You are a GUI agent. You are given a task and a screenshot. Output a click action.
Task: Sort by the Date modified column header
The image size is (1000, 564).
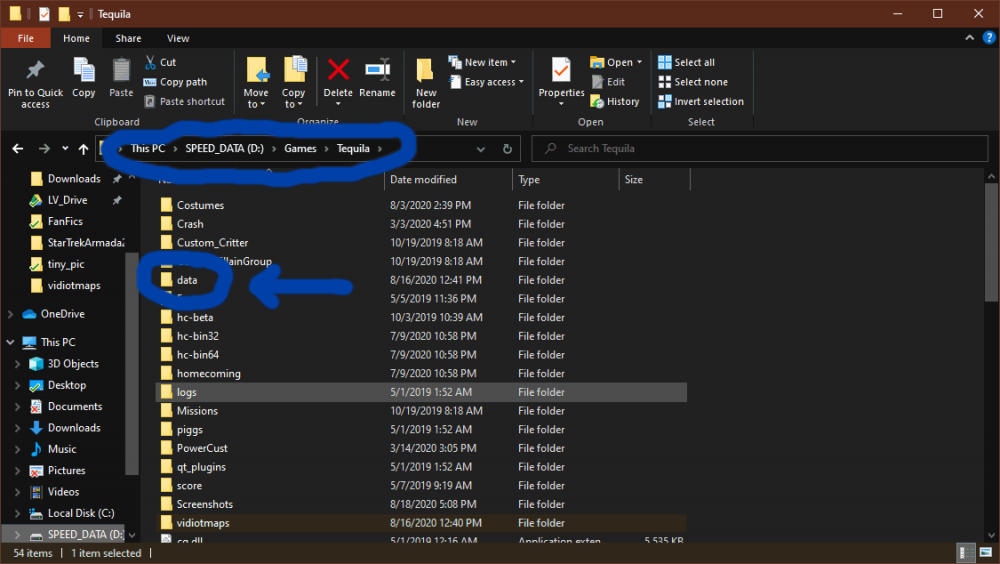coord(423,180)
